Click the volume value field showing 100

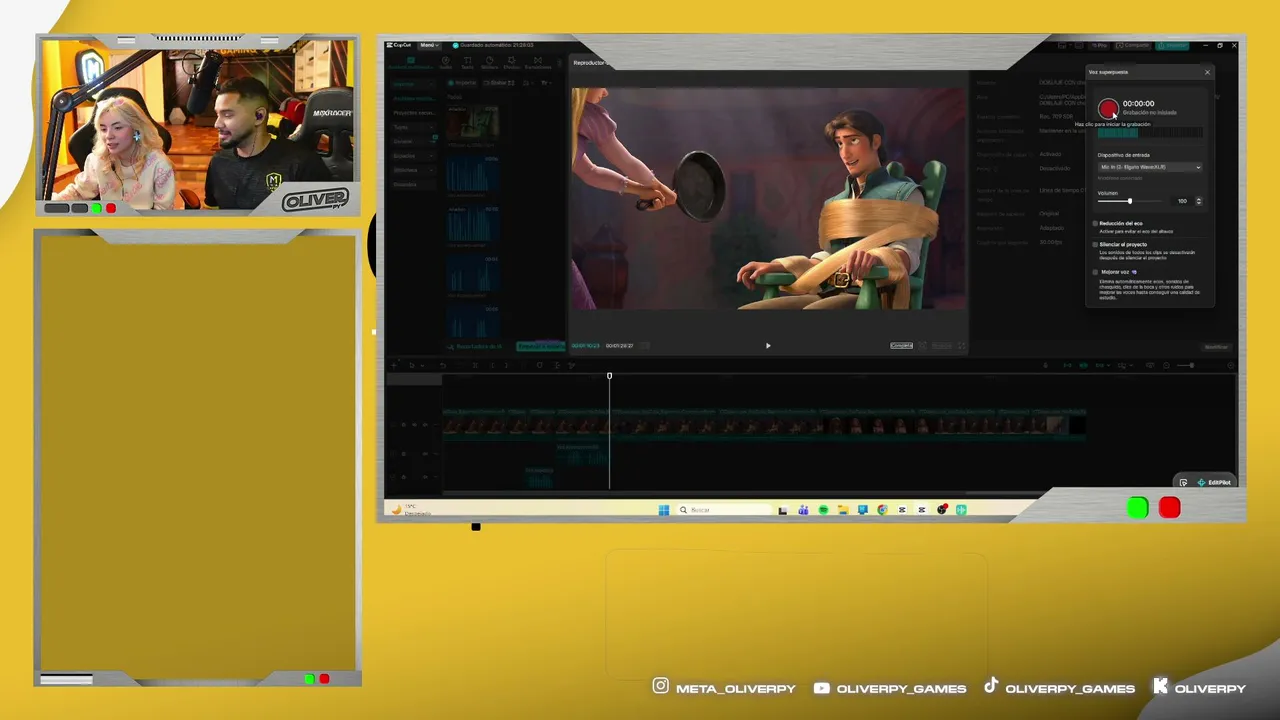[x=1181, y=201]
